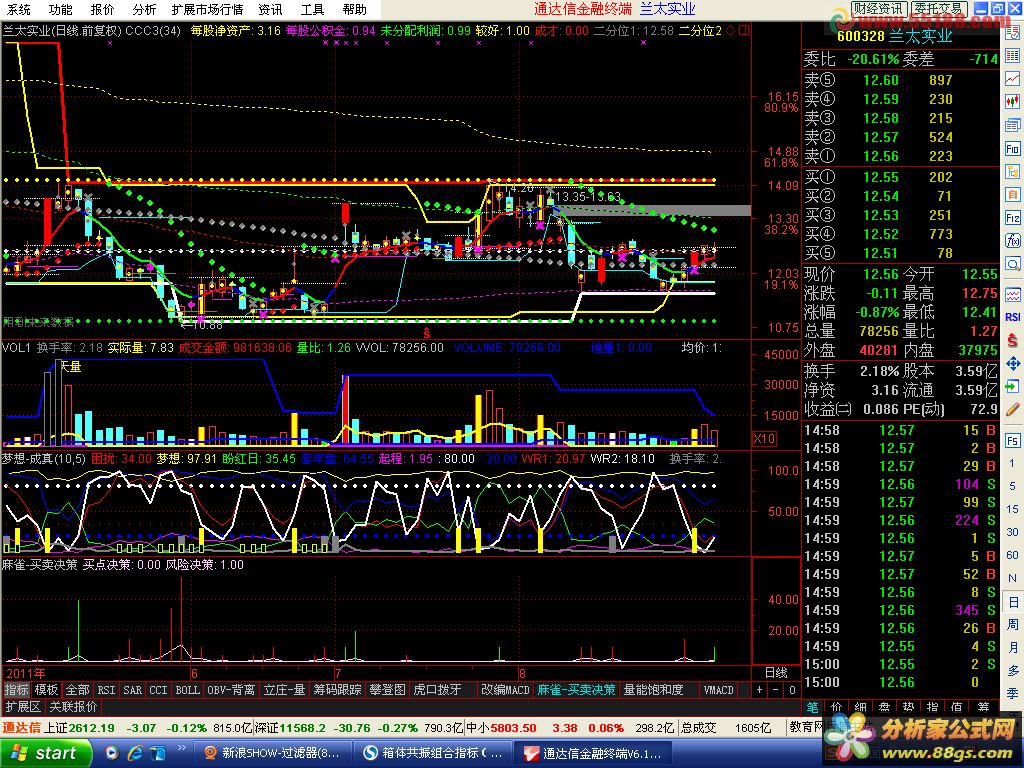Click the 0 reset button by 日线
1024x768 pixels.
tap(792, 690)
